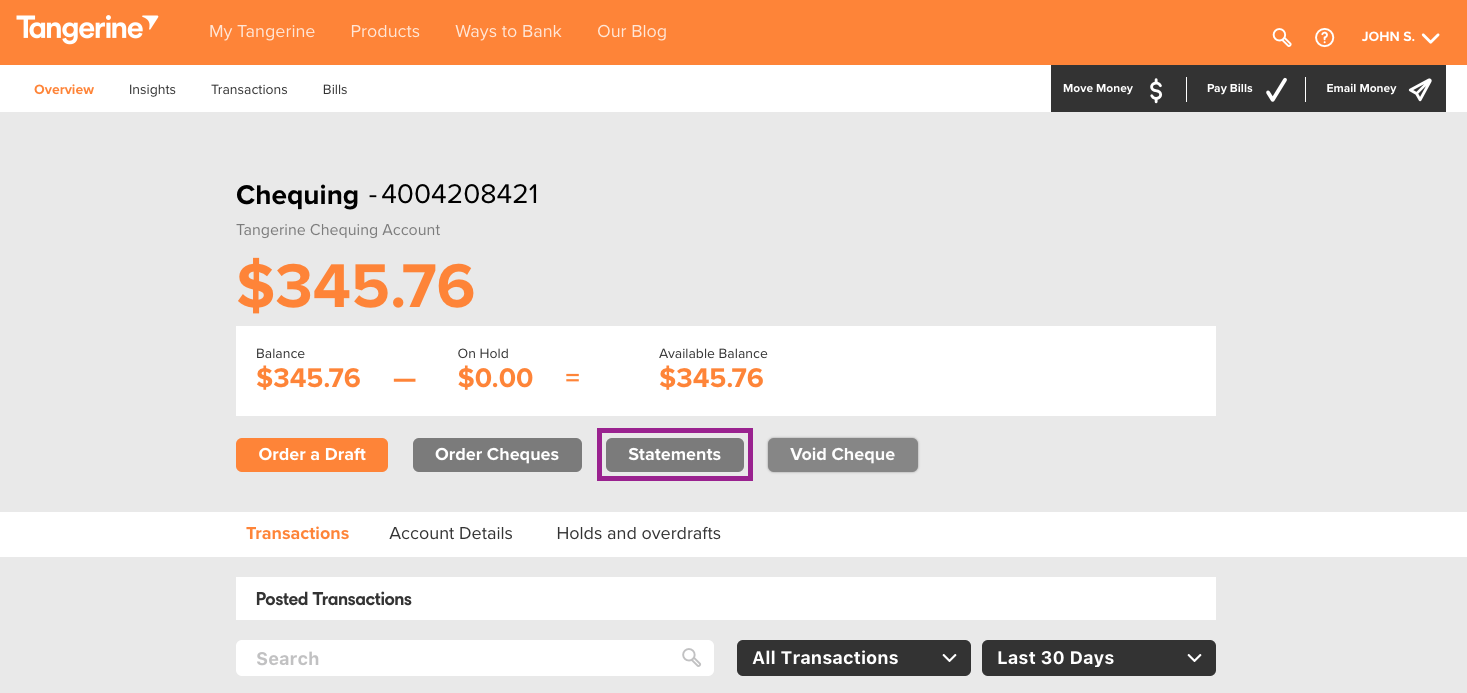Click the Tangerine logo
Image resolution: width=1467 pixels, height=693 pixels.
coord(87,30)
